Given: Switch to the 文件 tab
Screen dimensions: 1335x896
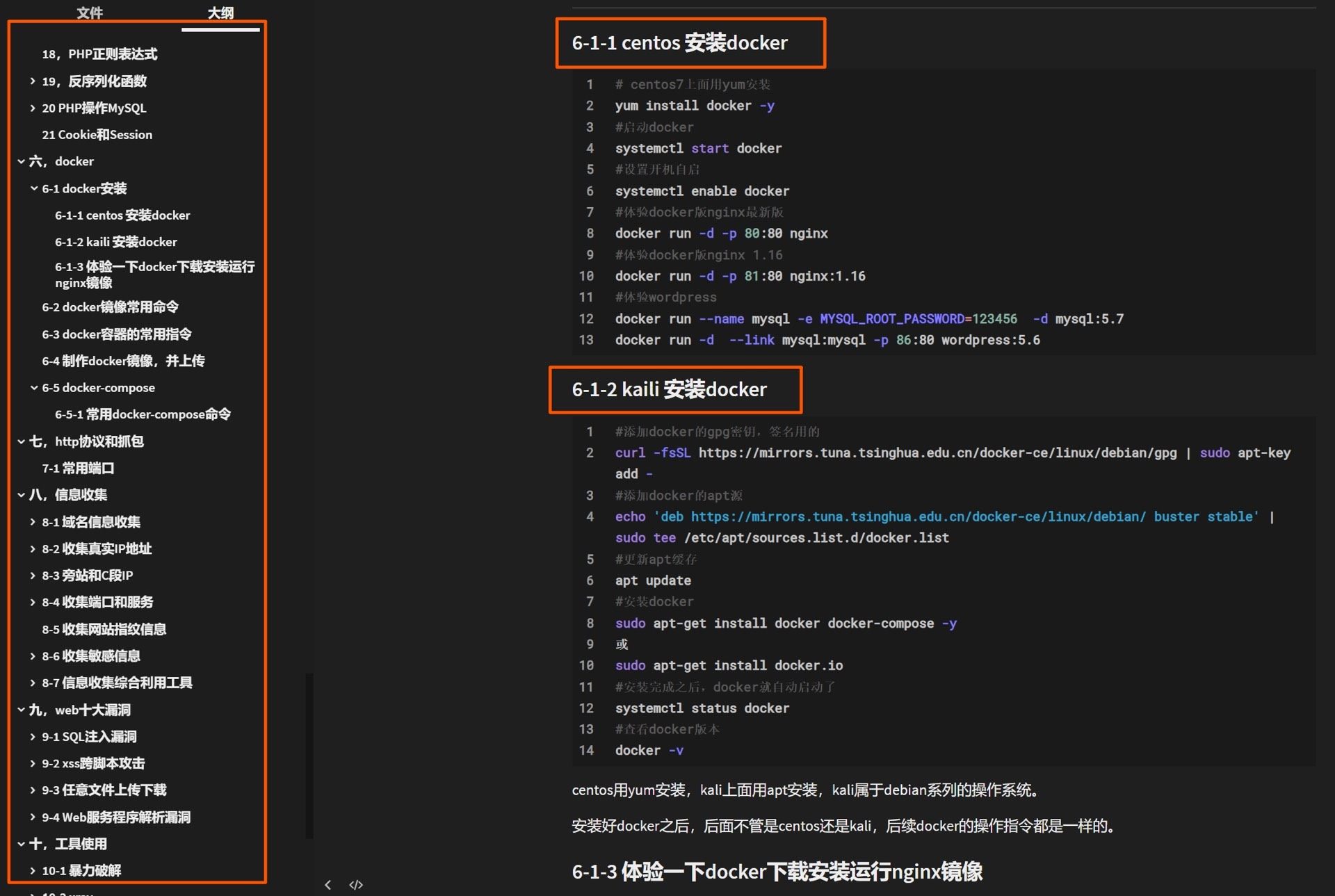Looking at the screenshot, I should [89, 13].
